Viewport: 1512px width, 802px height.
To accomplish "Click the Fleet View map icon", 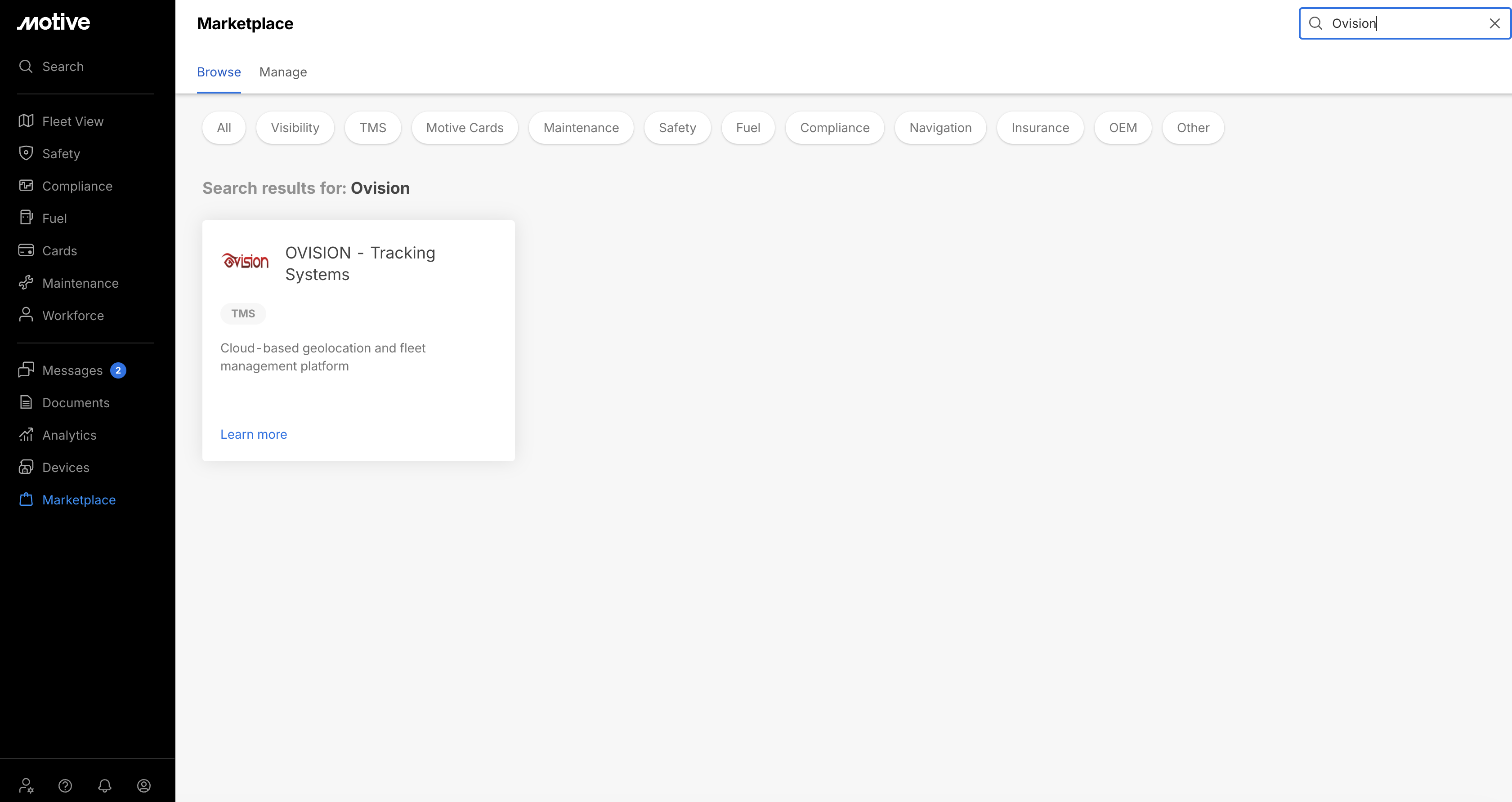I will [26, 121].
